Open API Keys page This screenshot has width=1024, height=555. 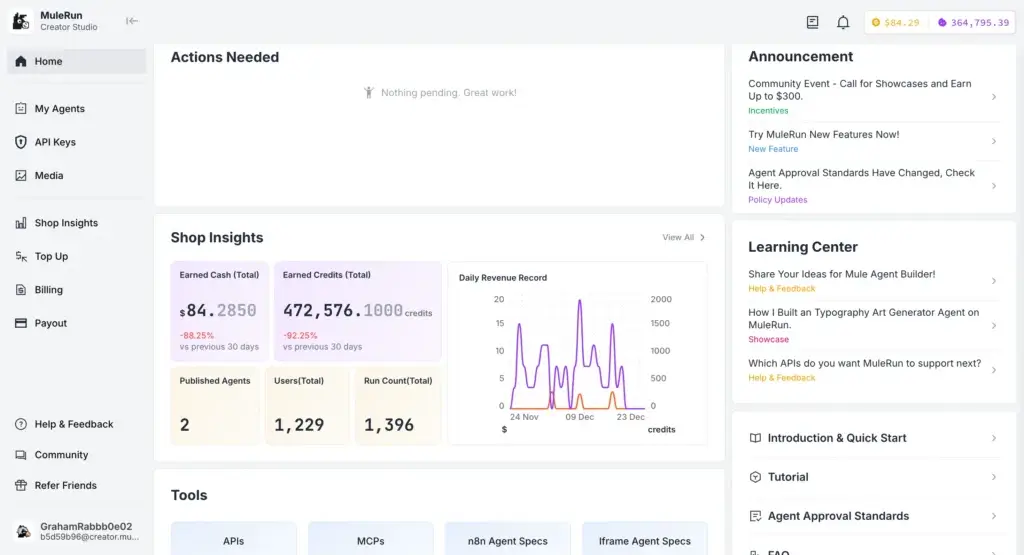pos(77,142)
